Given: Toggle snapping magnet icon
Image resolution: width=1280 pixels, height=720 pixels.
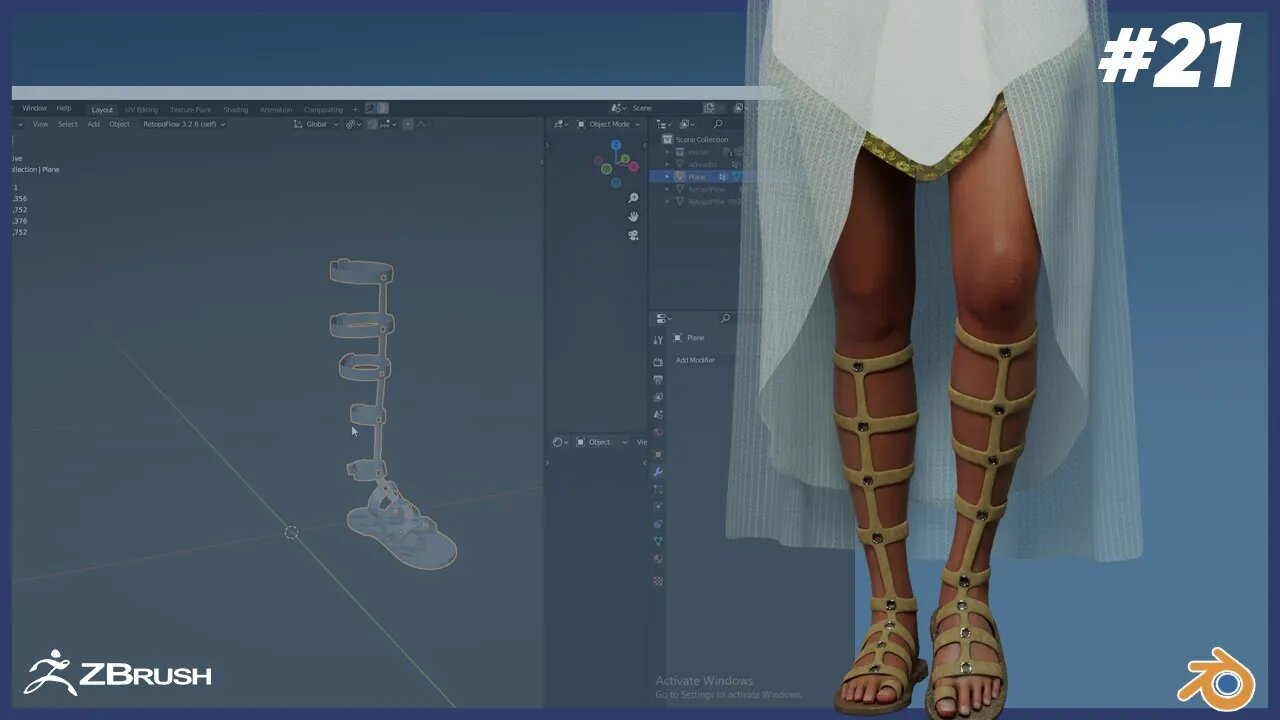Looking at the screenshot, I should point(372,124).
